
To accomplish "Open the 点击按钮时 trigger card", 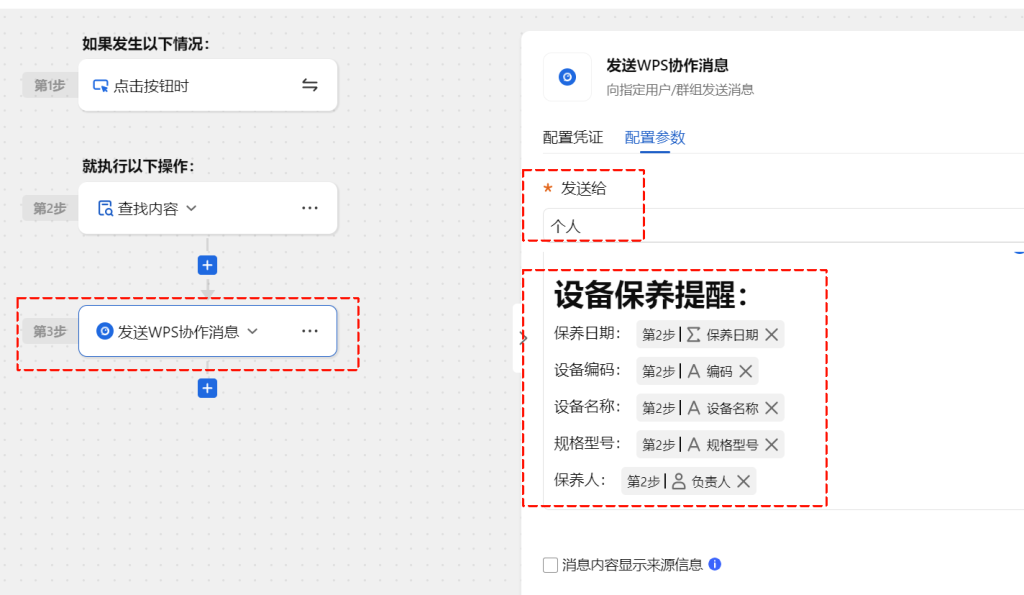I will (208, 85).
